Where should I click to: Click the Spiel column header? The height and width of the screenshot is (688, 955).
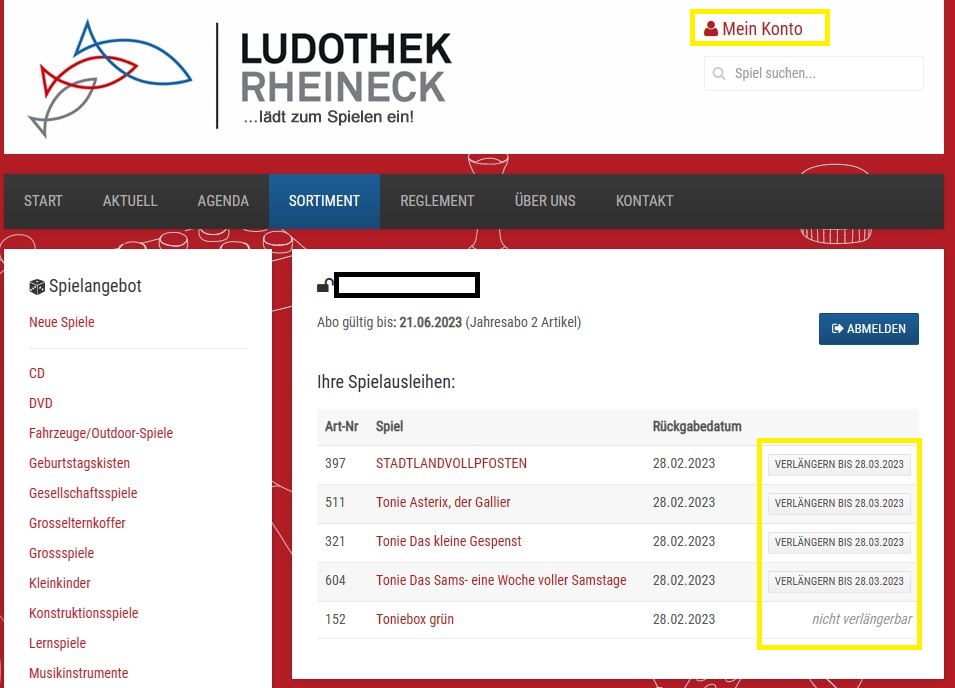[x=389, y=426]
